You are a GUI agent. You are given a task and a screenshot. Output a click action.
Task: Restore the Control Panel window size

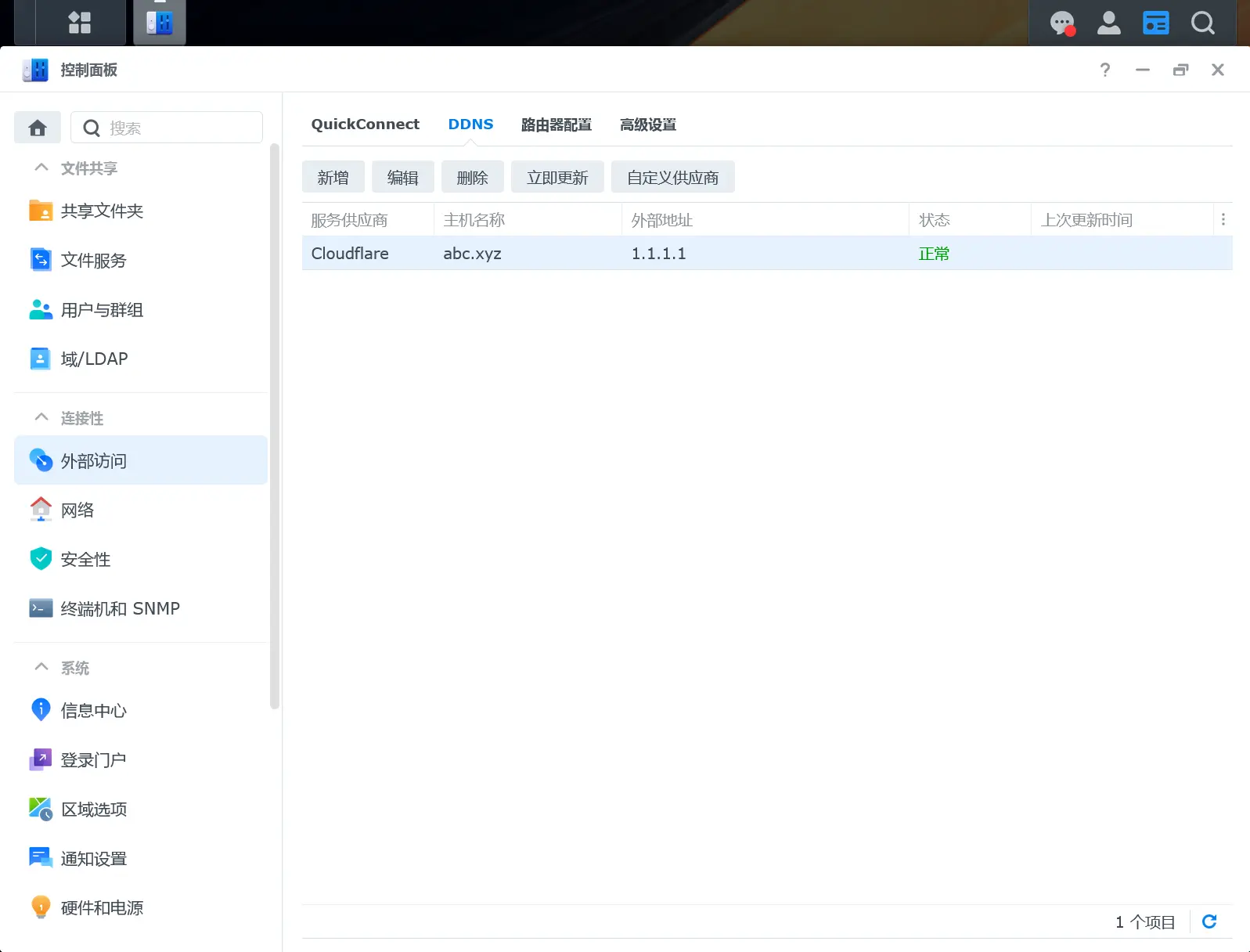pyautogui.click(x=1180, y=70)
